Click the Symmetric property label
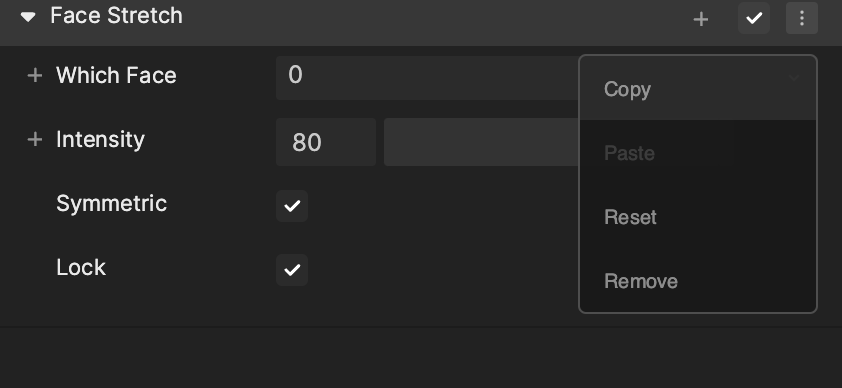The image size is (842, 388). coord(112,204)
